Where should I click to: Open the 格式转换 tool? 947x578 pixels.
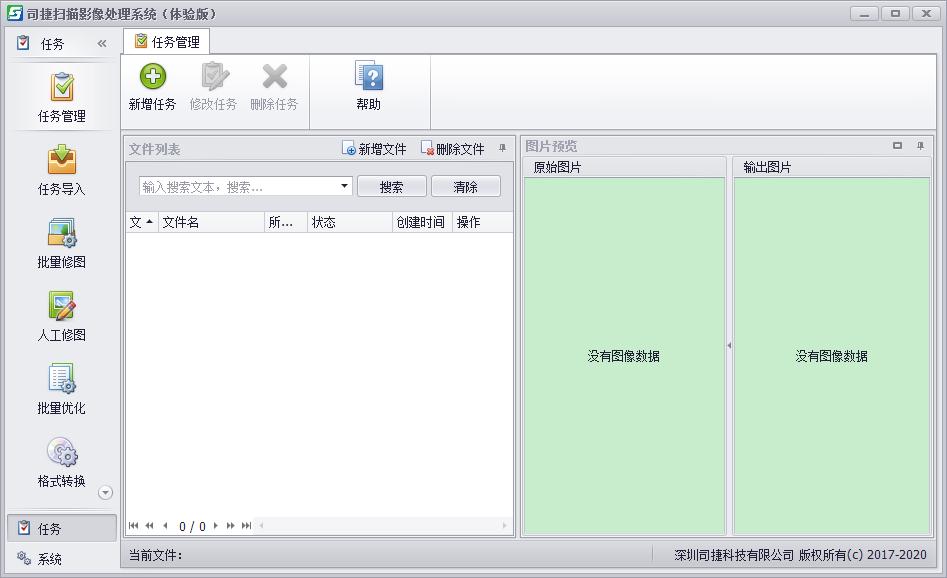[x=62, y=462]
